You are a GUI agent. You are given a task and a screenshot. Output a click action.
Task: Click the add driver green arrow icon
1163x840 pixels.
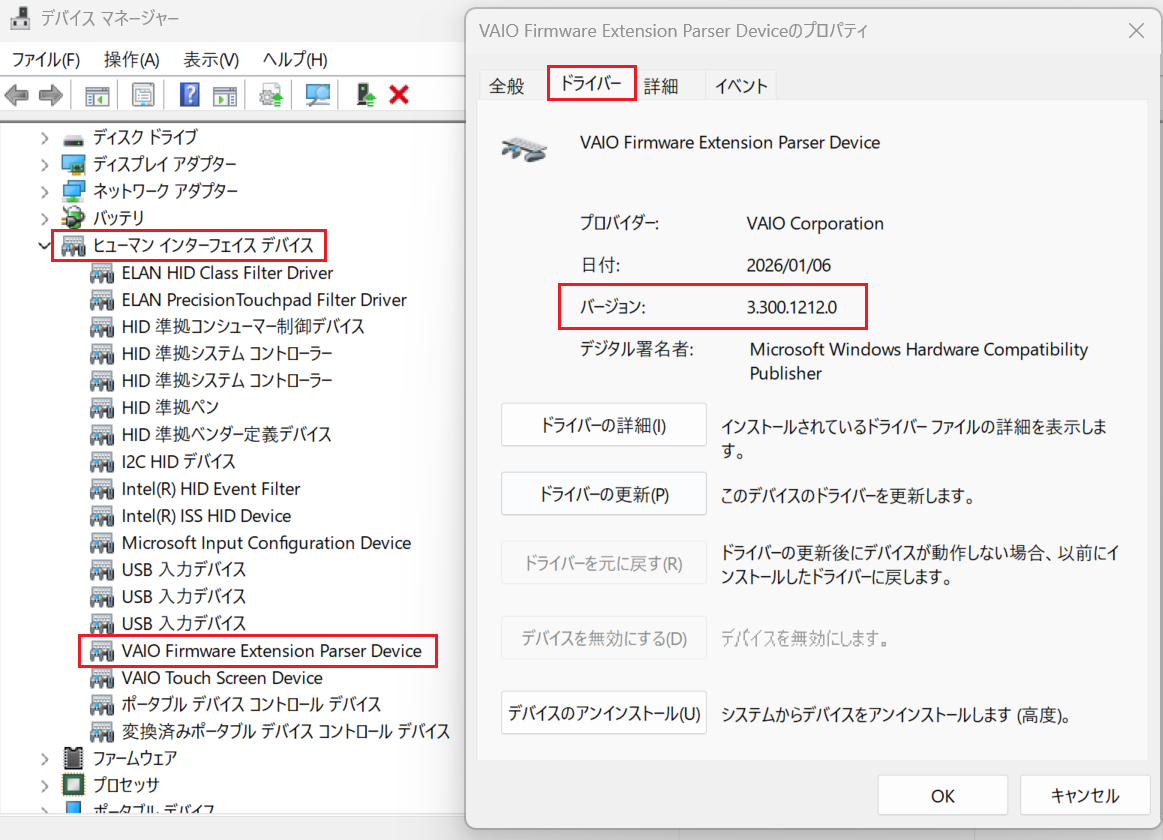point(366,95)
